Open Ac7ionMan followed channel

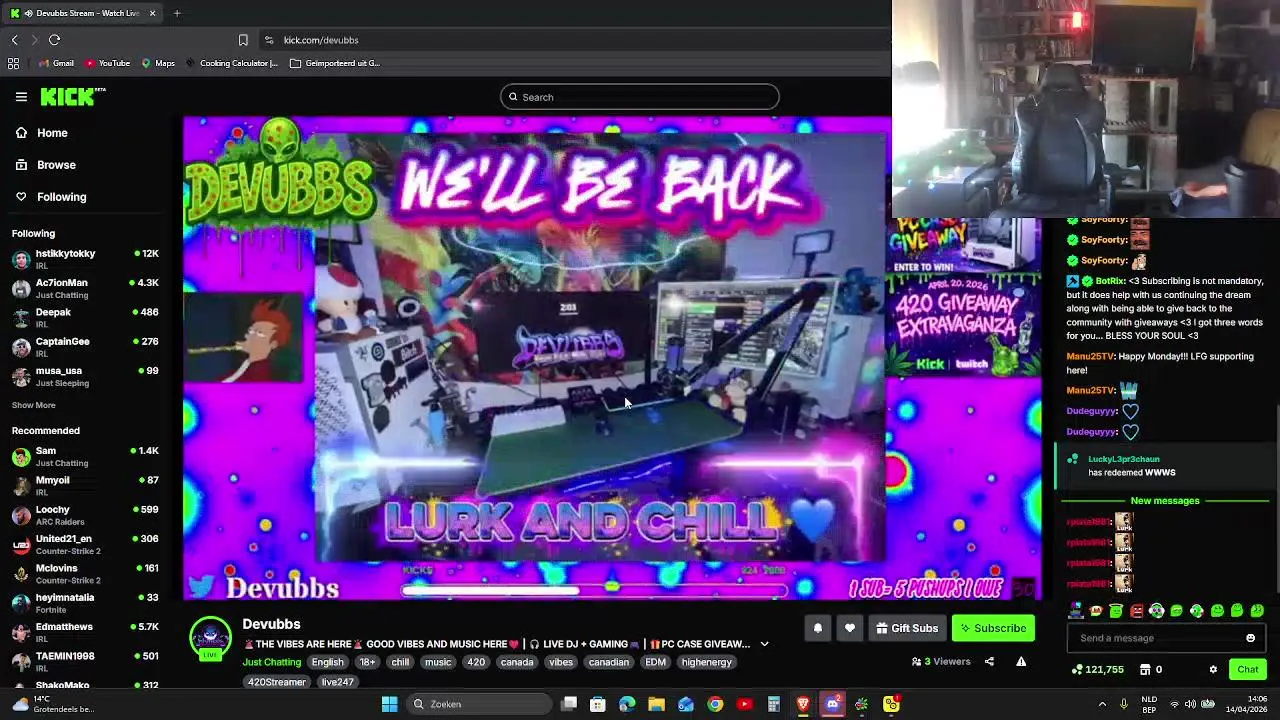86,288
